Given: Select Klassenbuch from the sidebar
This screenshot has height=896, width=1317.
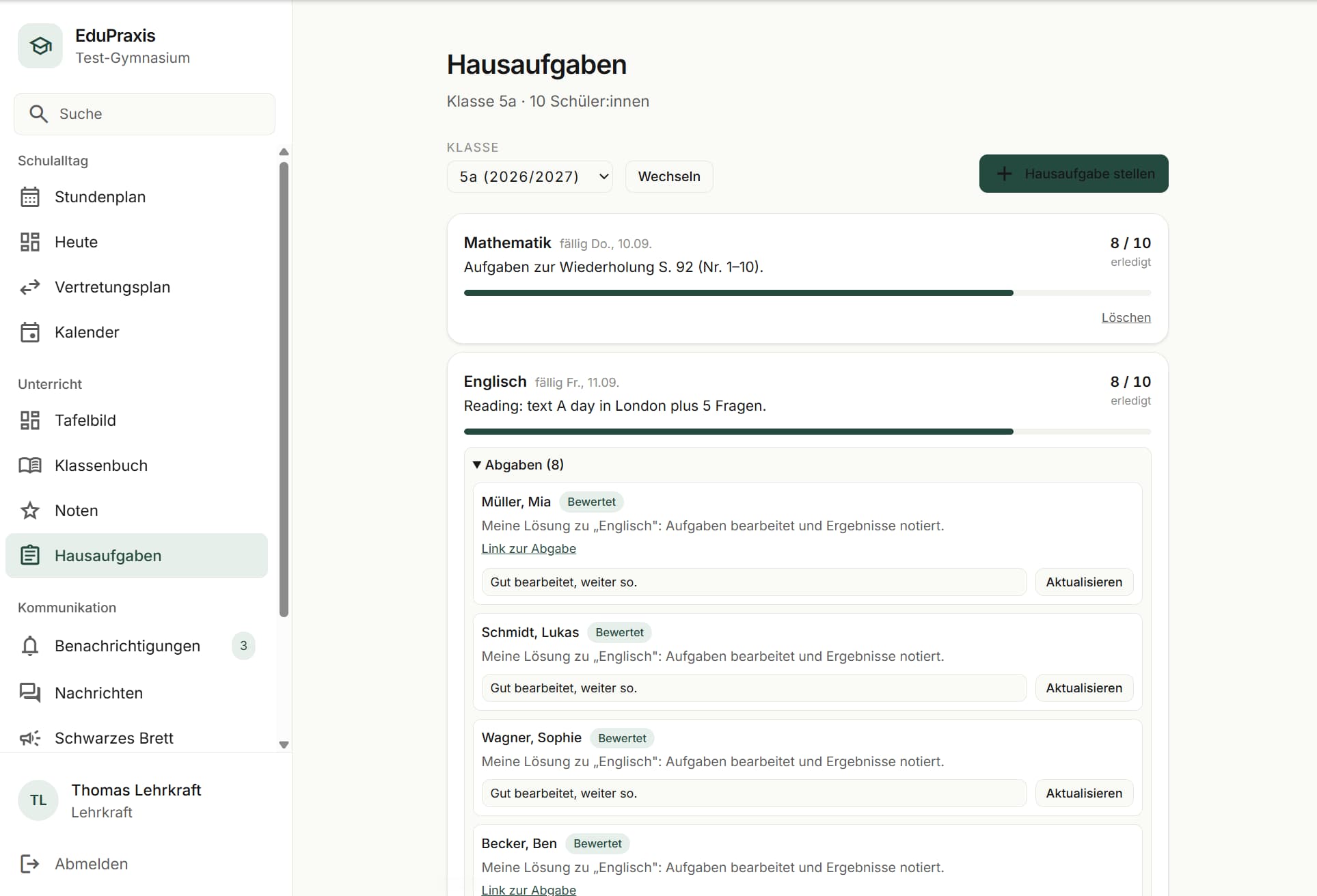Looking at the screenshot, I should [x=137, y=465].
